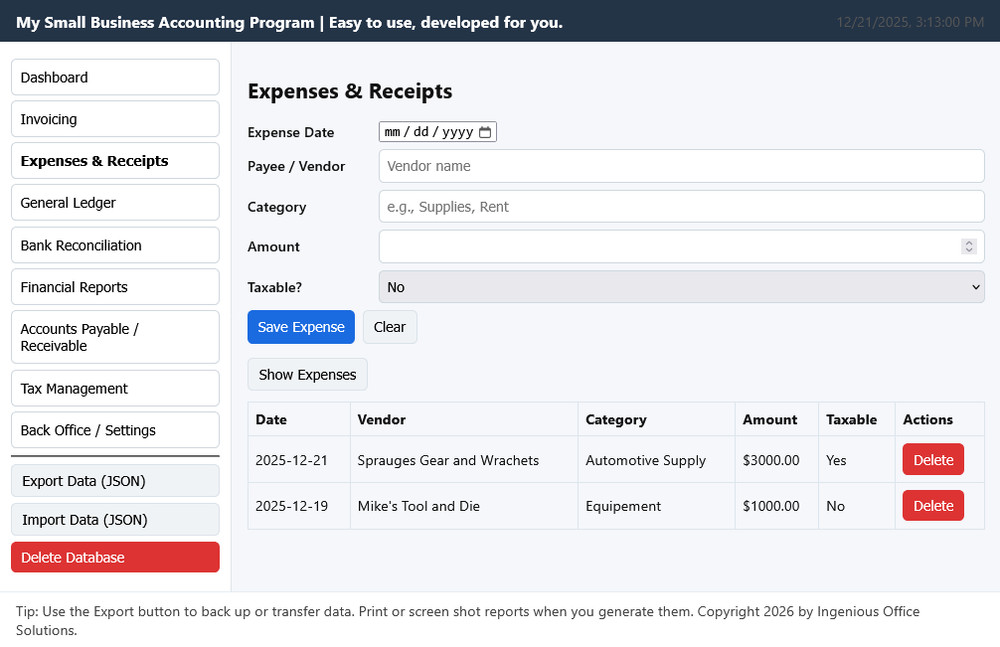Change Taxable from No to Yes
Viewport: 1000px width, 647px height.
click(x=975, y=287)
